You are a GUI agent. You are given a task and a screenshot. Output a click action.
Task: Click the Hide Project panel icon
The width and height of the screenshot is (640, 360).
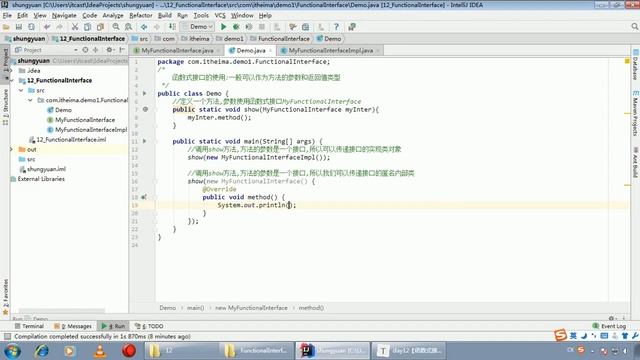pyautogui.click(x=122, y=50)
